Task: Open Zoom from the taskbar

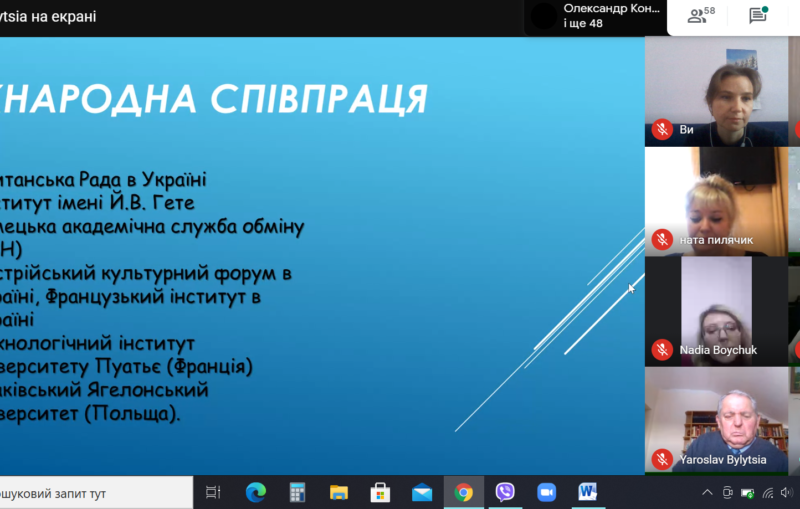Action: click(x=546, y=493)
